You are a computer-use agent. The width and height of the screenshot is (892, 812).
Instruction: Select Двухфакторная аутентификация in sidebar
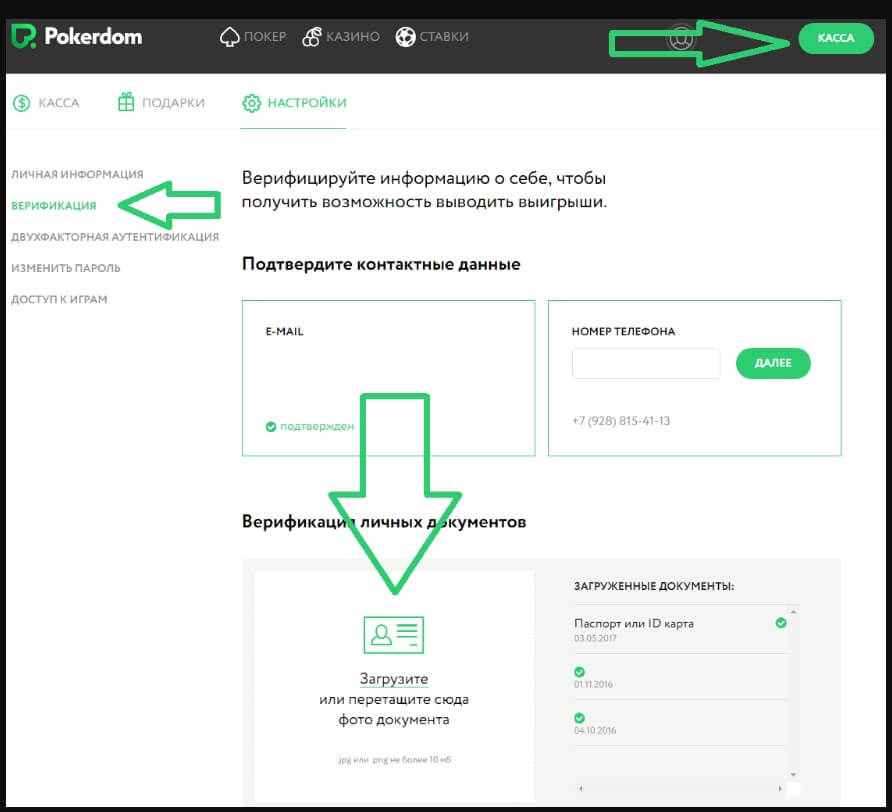115,237
